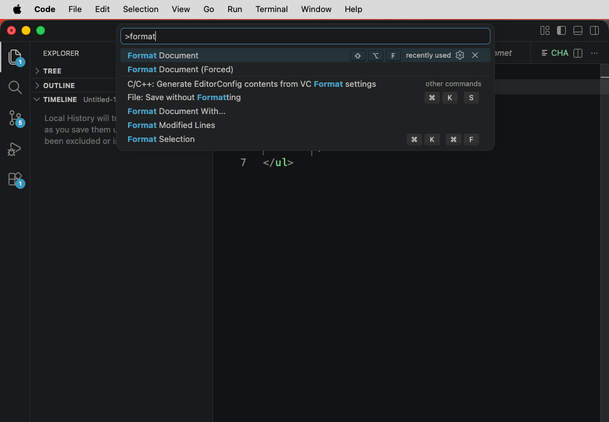Open the Selection menu
The image size is (609, 422).
tap(141, 9)
